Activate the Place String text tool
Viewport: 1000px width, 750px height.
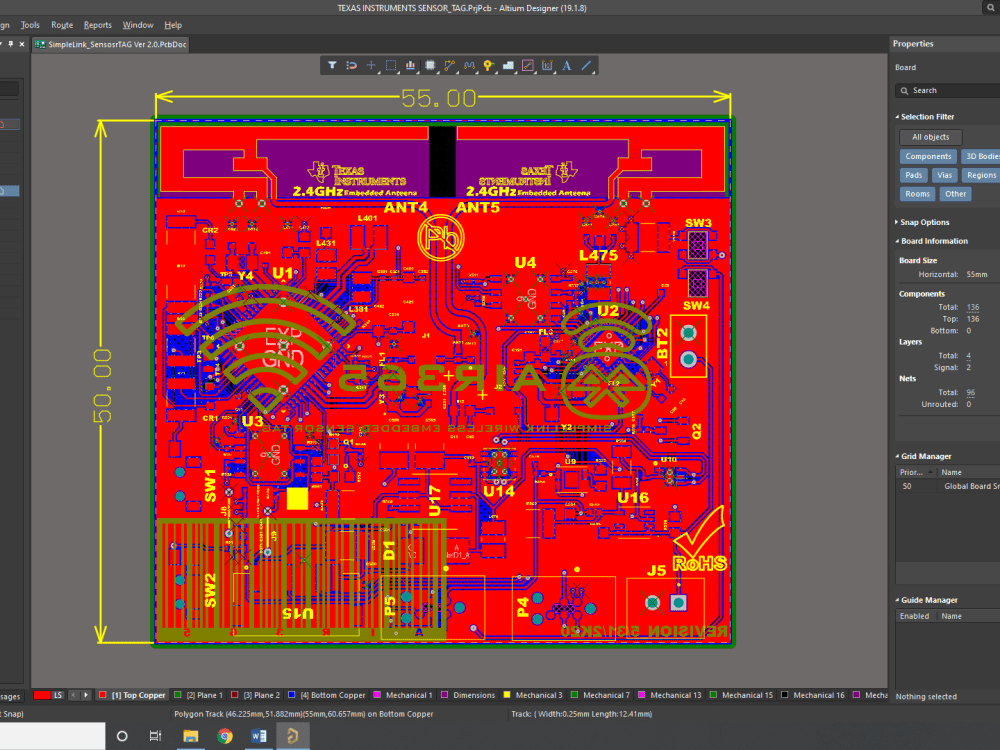[566, 65]
